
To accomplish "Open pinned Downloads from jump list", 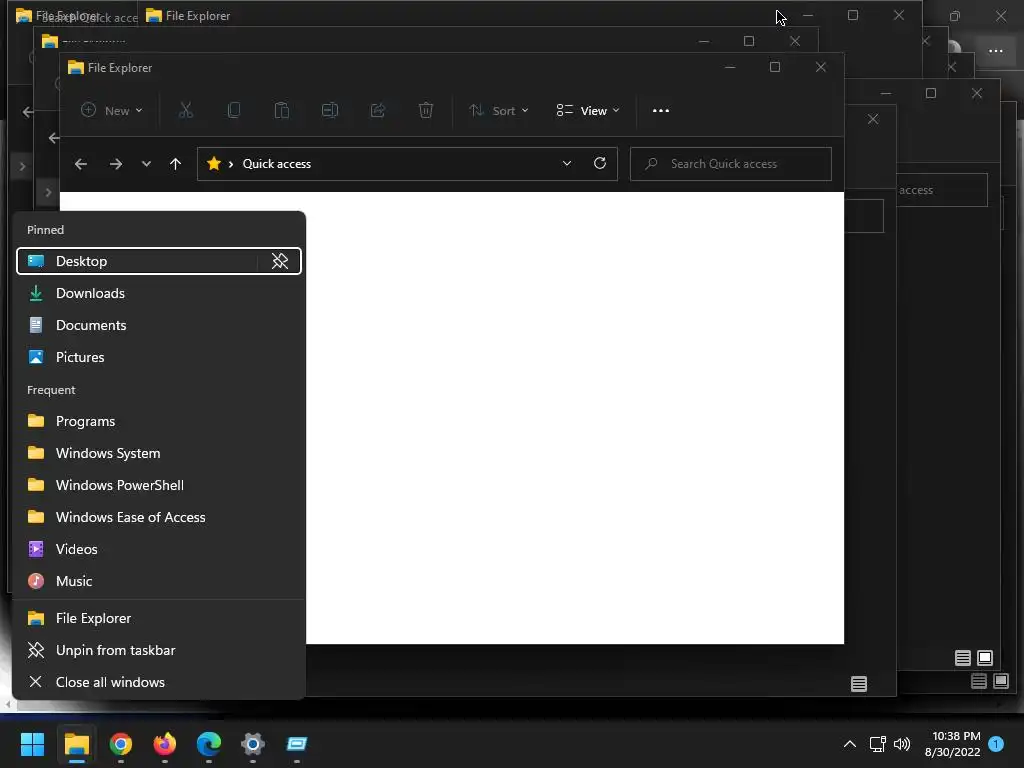I will tap(159, 293).
